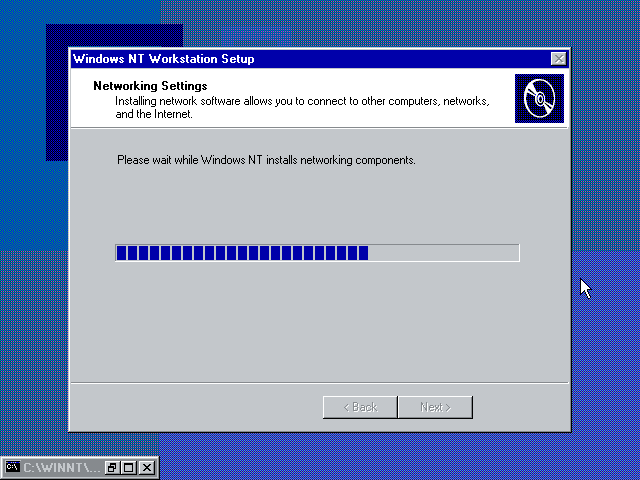Click the Windows NT Workstation Setup title bar
The image size is (640, 480).
[x=320, y=59]
